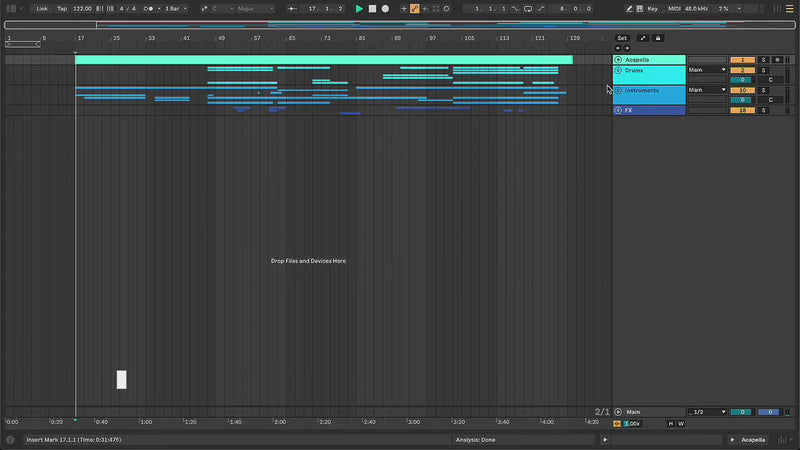Click the Link button

point(42,8)
